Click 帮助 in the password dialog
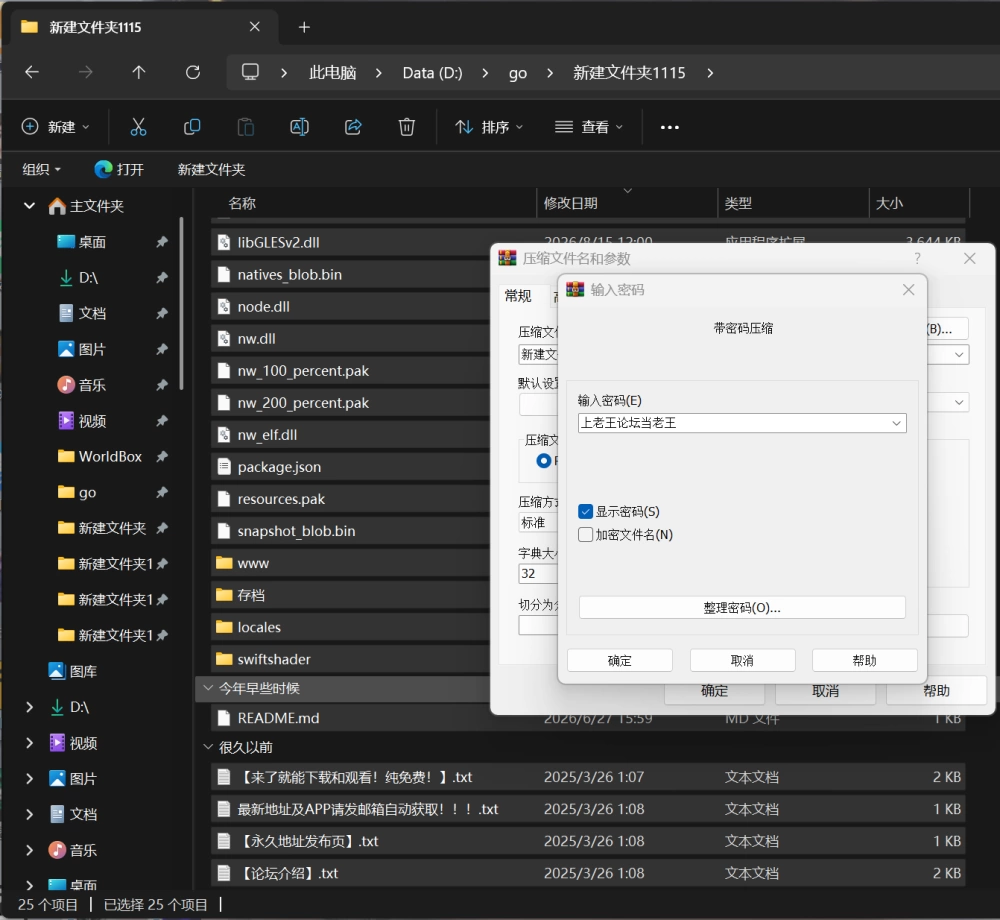Viewport: 1000px width, 920px height. (x=864, y=661)
